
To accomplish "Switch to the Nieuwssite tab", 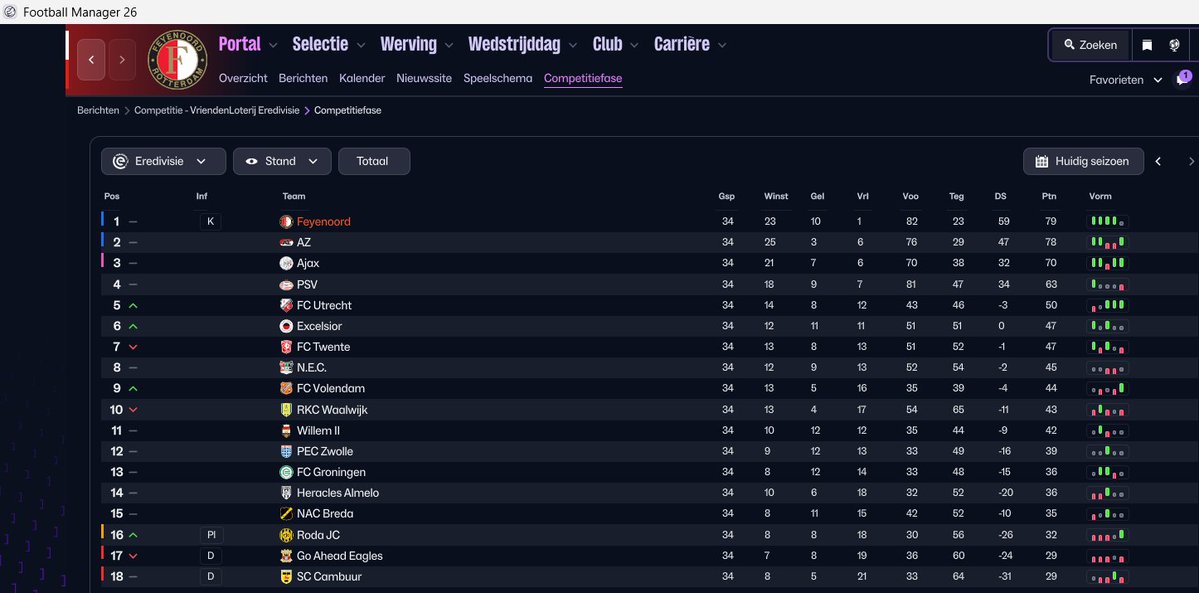I will [x=424, y=78].
